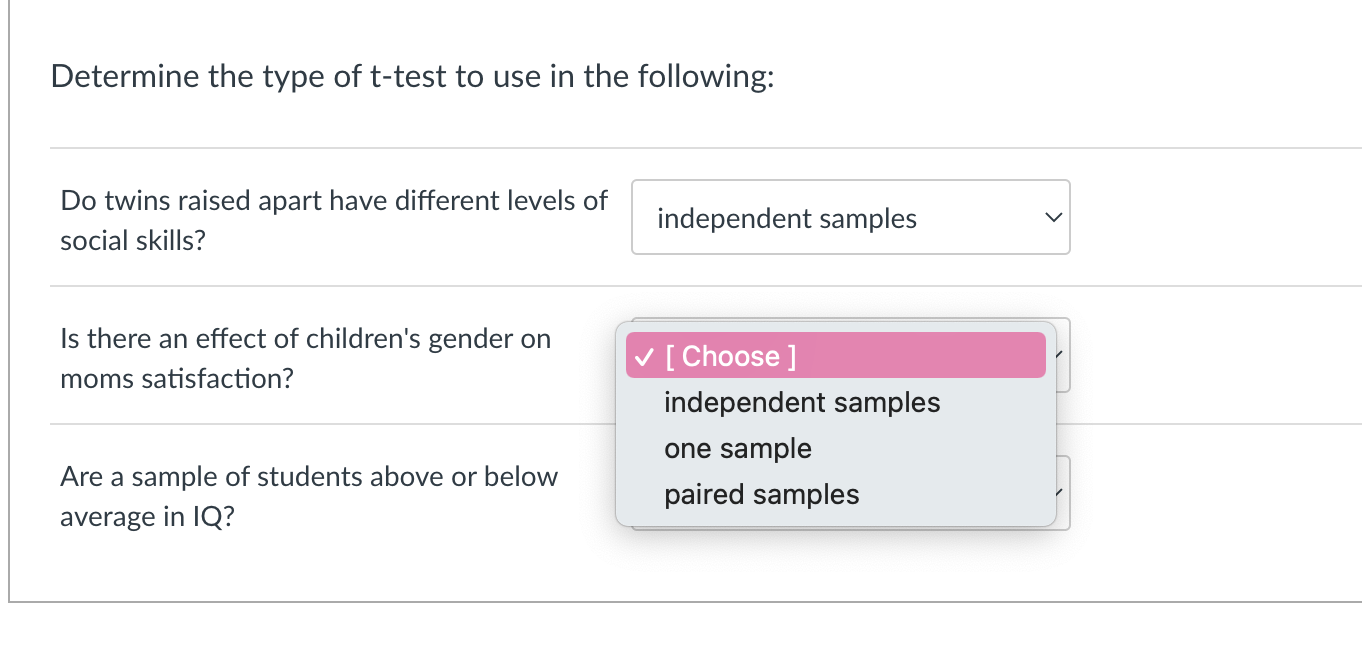The image size is (1362, 662).
Task: Open the twins question answer dropdown
Action: click(850, 218)
